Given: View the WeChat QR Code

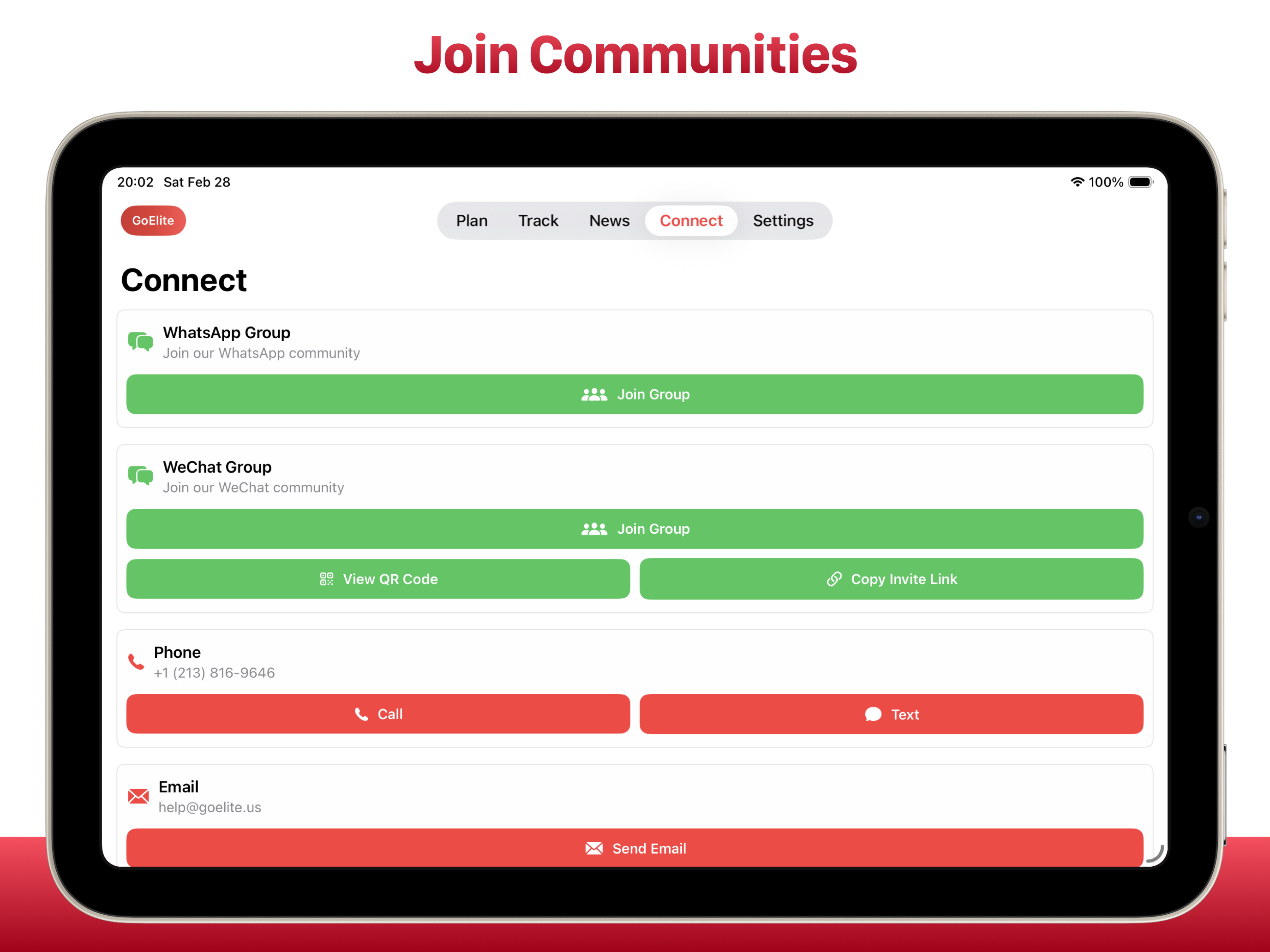Looking at the screenshot, I should click(378, 579).
